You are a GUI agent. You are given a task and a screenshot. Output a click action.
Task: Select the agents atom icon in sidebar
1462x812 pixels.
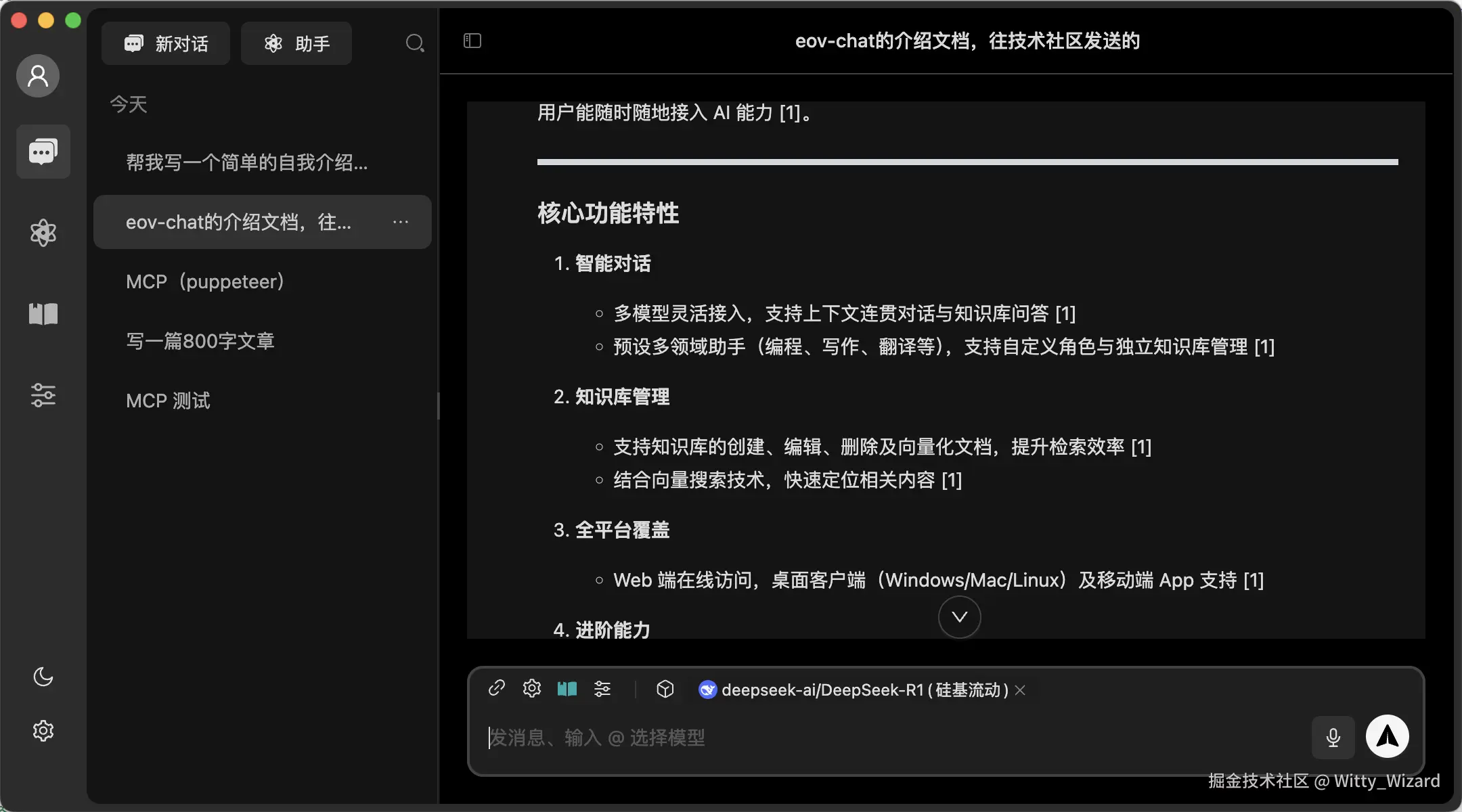pos(43,232)
